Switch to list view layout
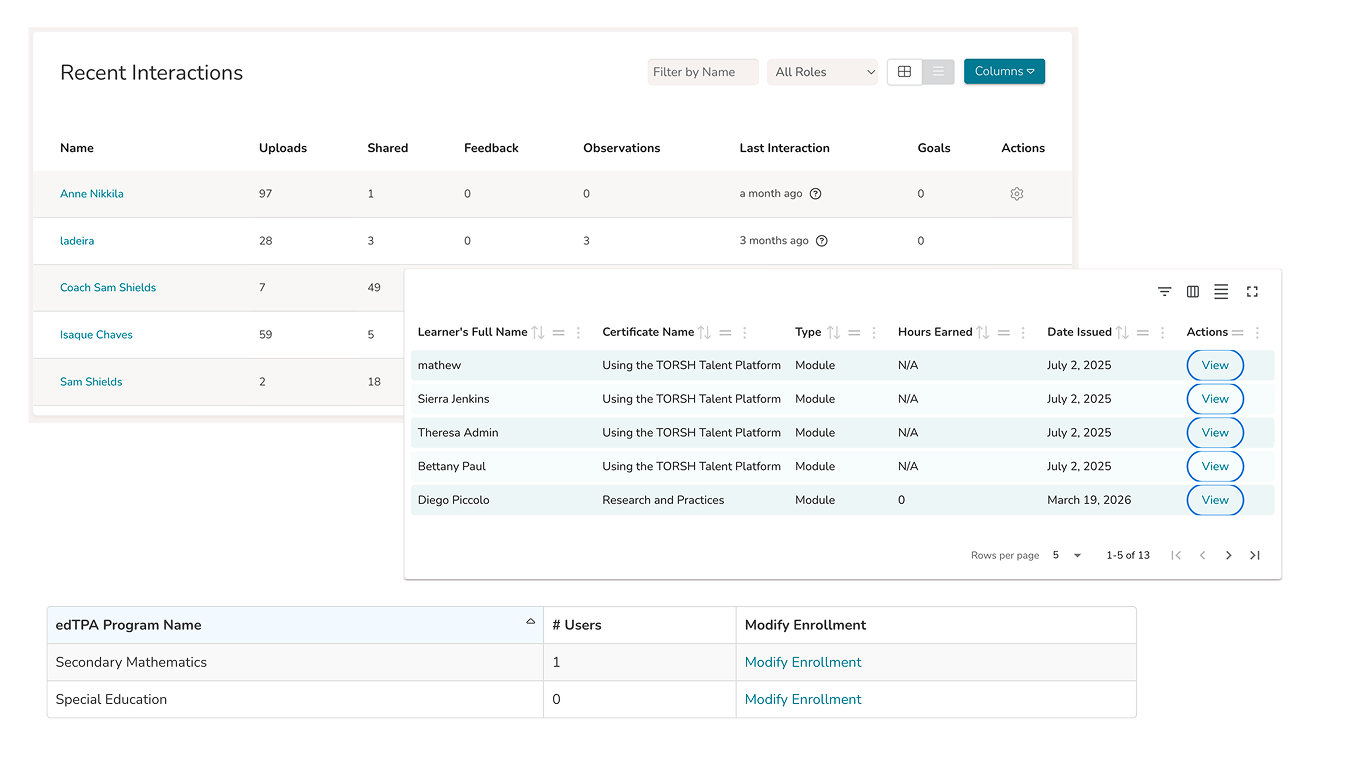This screenshot has width=1350, height=759. click(938, 72)
